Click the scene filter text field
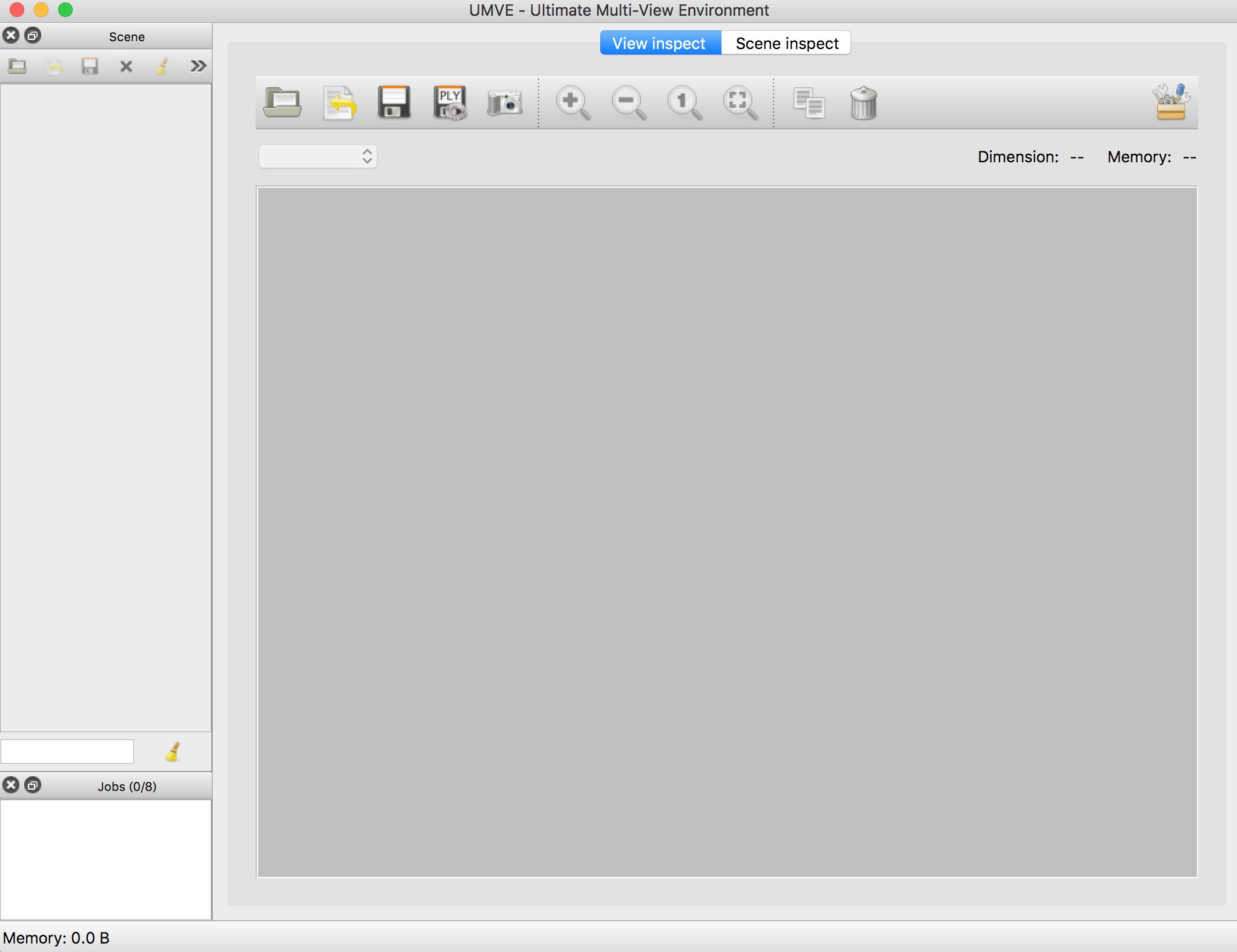This screenshot has width=1237, height=952. [x=67, y=752]
